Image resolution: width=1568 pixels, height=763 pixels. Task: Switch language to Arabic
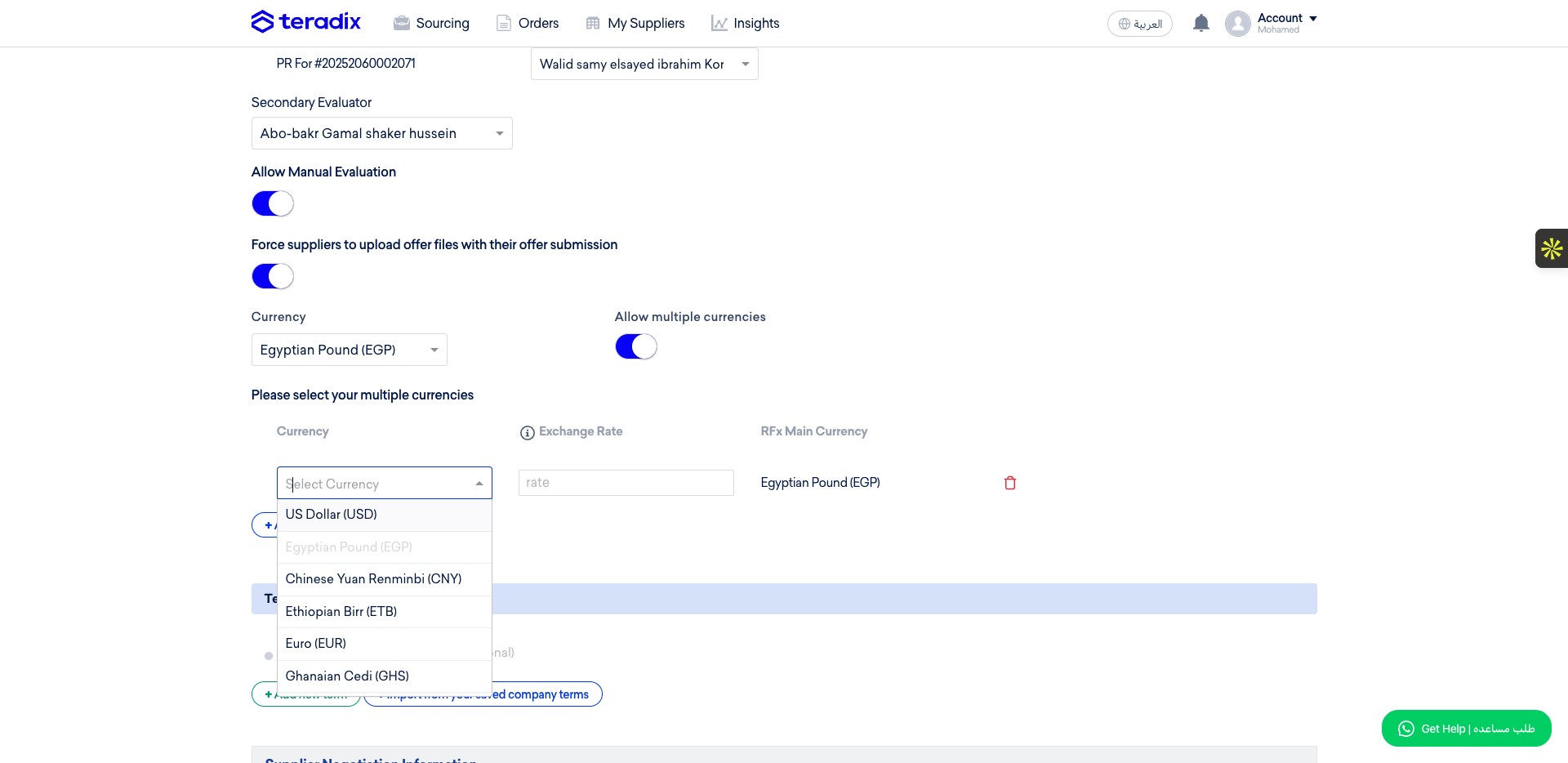click(x=1140, y=24)
